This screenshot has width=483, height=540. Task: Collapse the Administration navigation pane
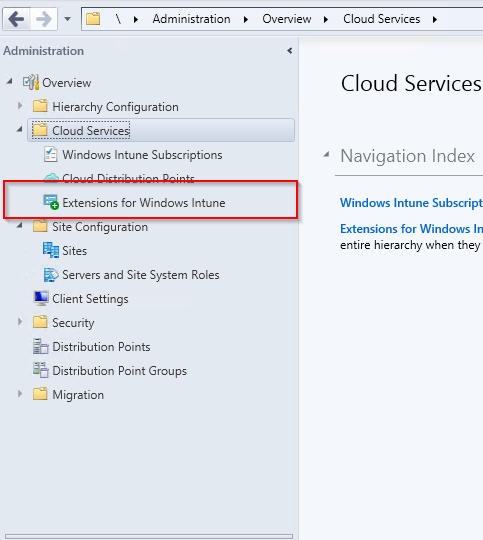click(x=290, y=51)
